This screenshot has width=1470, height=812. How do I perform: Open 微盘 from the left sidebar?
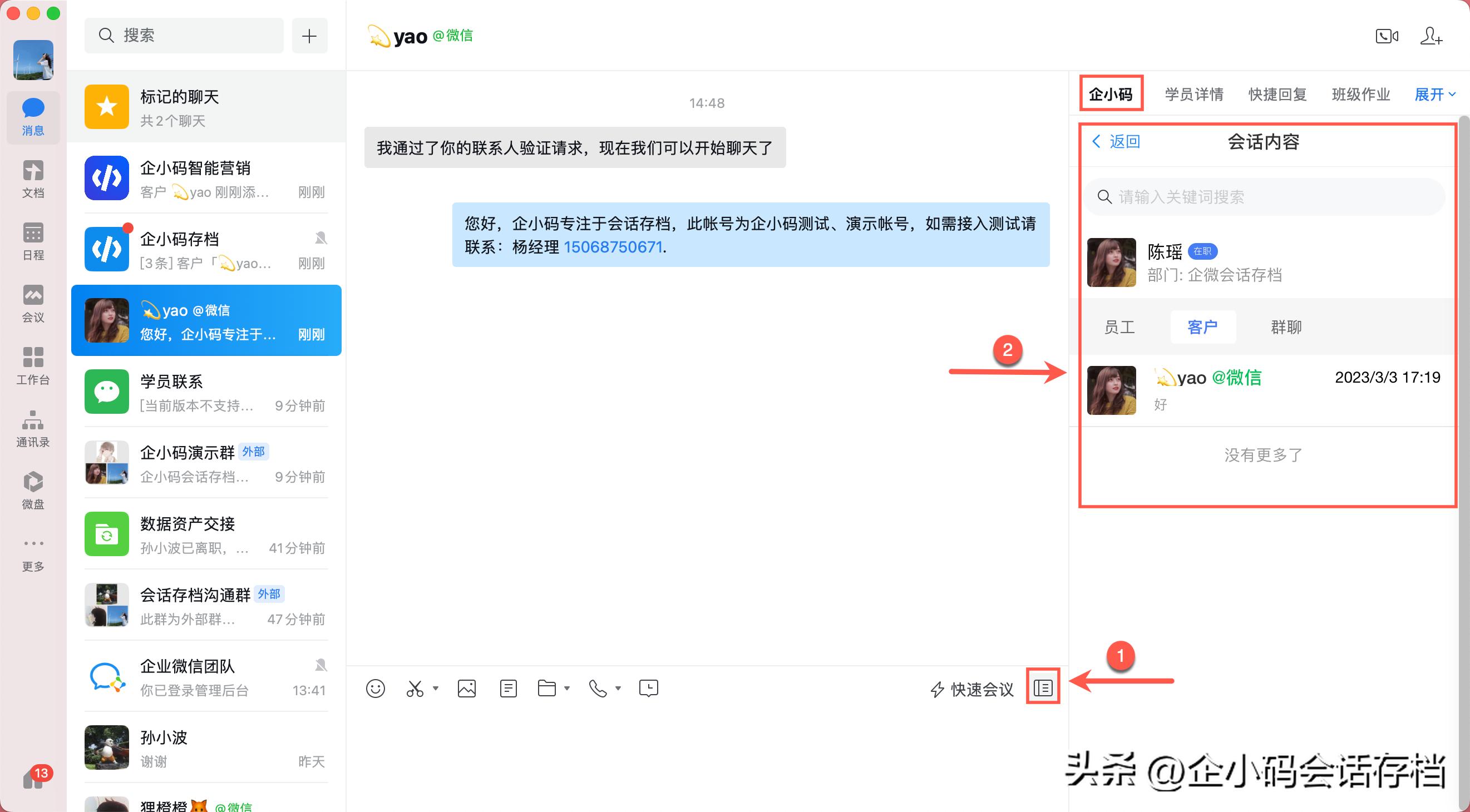coord(32,489)
